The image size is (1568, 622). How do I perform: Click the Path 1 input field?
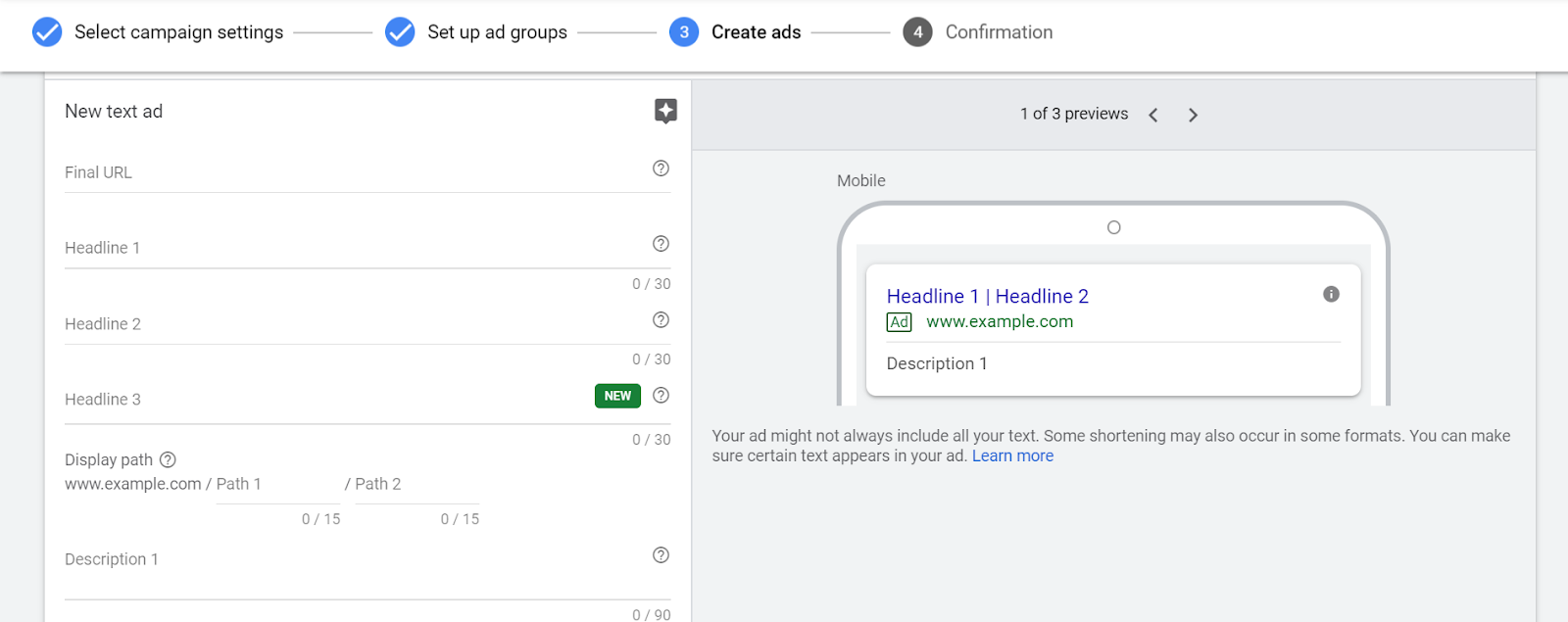coord(277,485)
